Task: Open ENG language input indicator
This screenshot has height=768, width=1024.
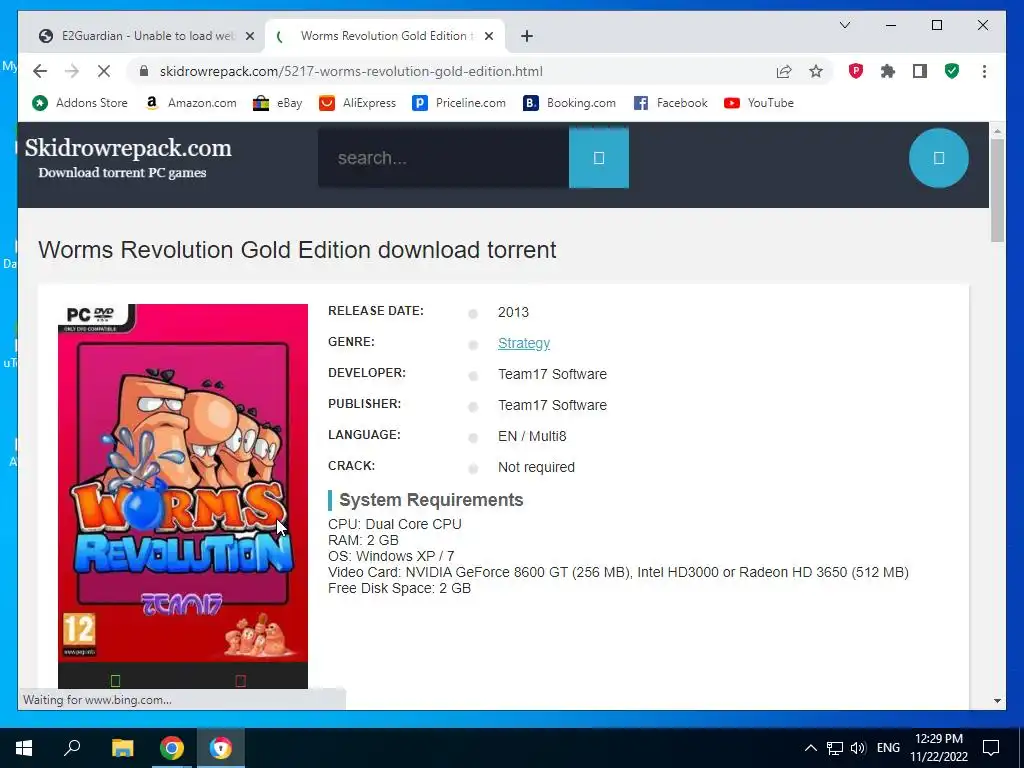Action: pyautogui.click(x=888, y=748)
